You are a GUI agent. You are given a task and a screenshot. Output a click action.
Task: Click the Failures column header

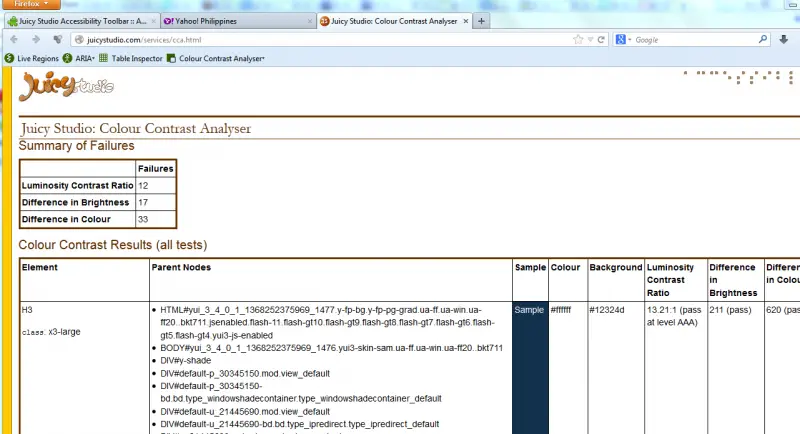pos(156,169)
